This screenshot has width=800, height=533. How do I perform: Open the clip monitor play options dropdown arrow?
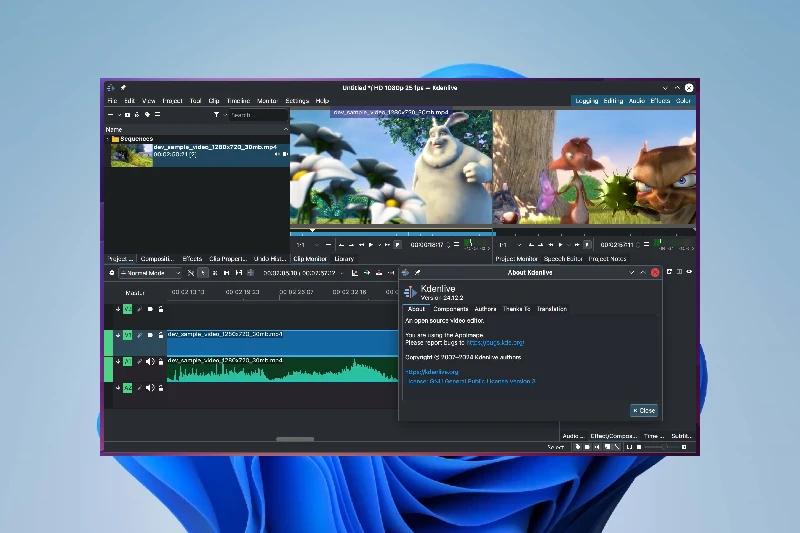click(x=379, y=245)
